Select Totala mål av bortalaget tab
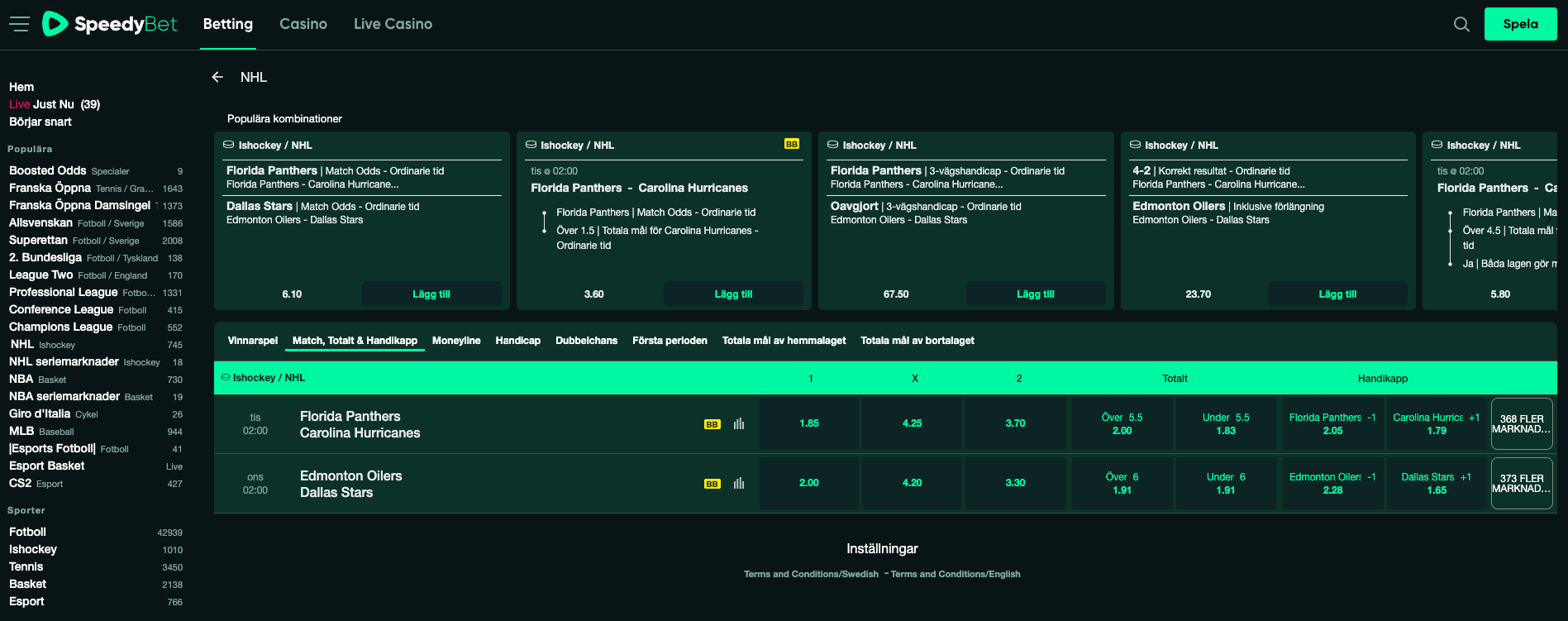1568x621 pixels. tap(917, 341)
